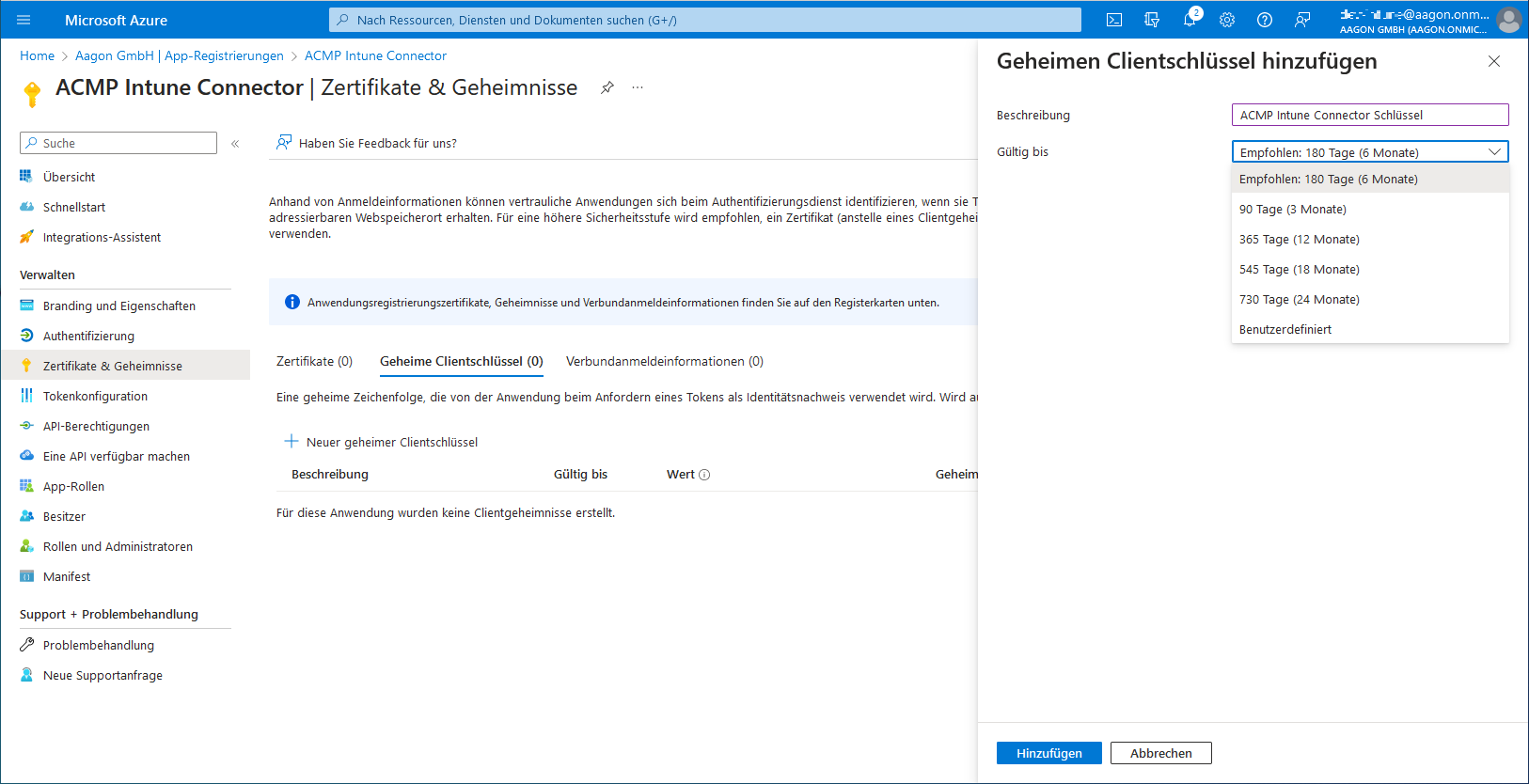Pin the Zertifikate & Geheimnisse page
The width and height of the screenshot is (1529, 784).
607,87
